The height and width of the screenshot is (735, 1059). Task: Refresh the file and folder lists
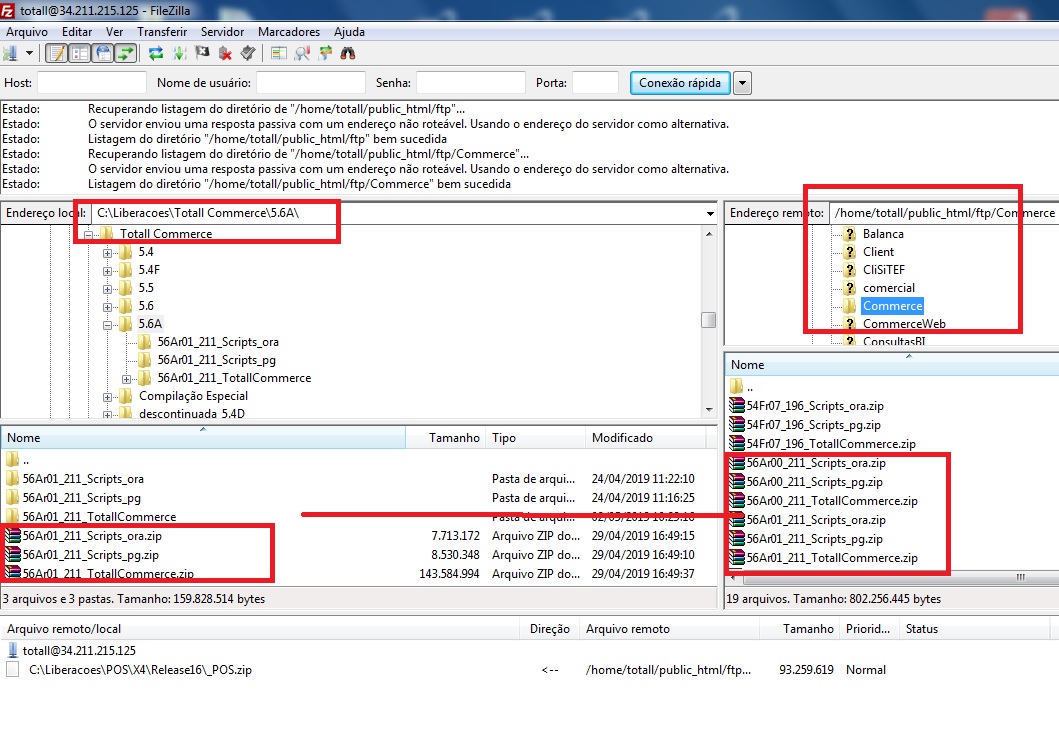click(156, 53)
